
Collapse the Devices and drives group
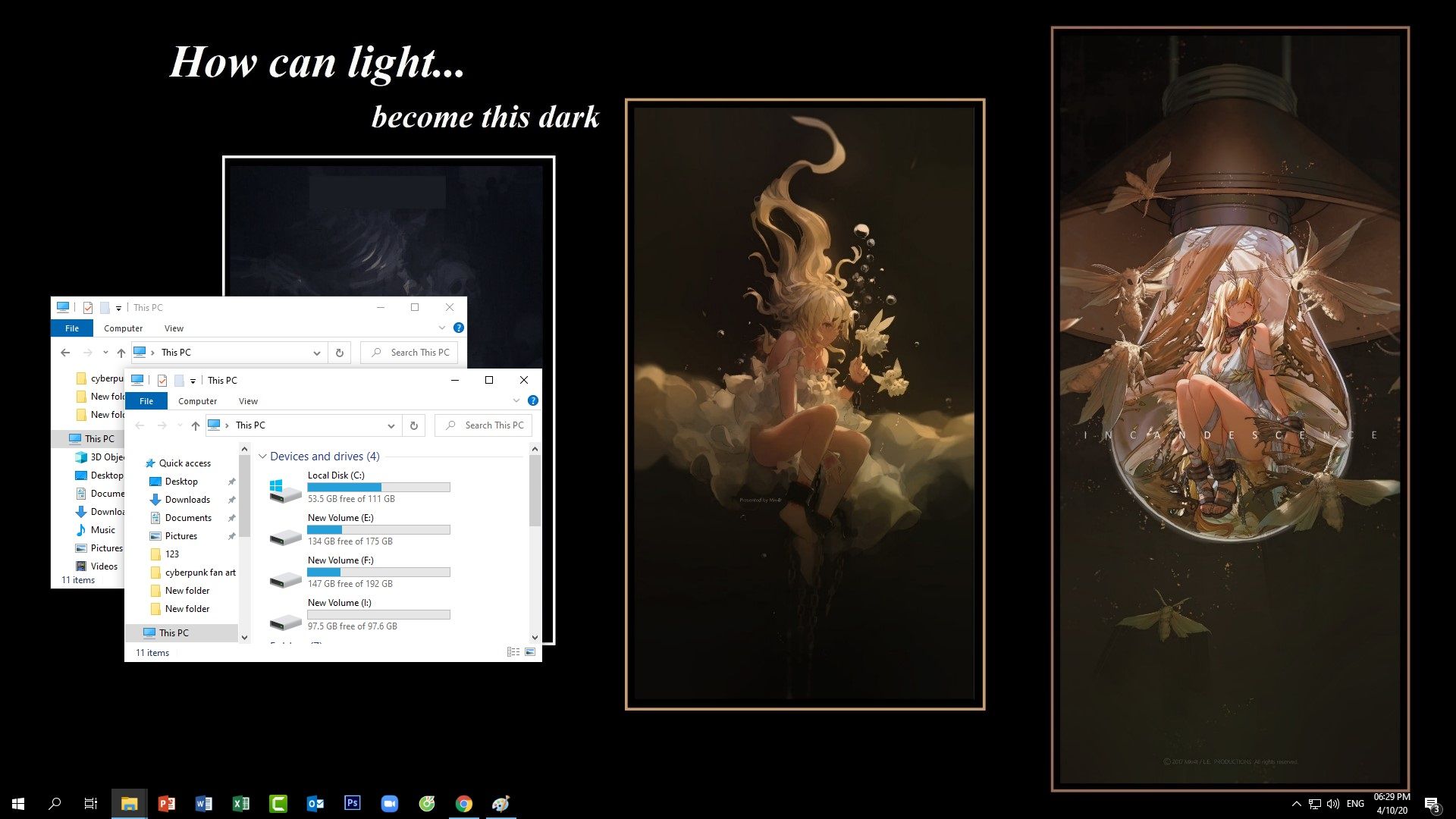pos(263,457)
